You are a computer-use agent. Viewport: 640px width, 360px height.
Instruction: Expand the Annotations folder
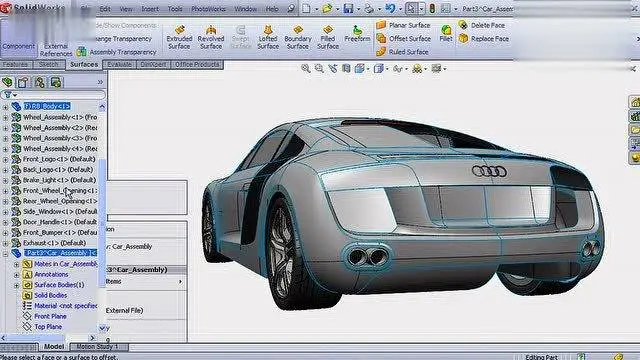click(16, 275)
